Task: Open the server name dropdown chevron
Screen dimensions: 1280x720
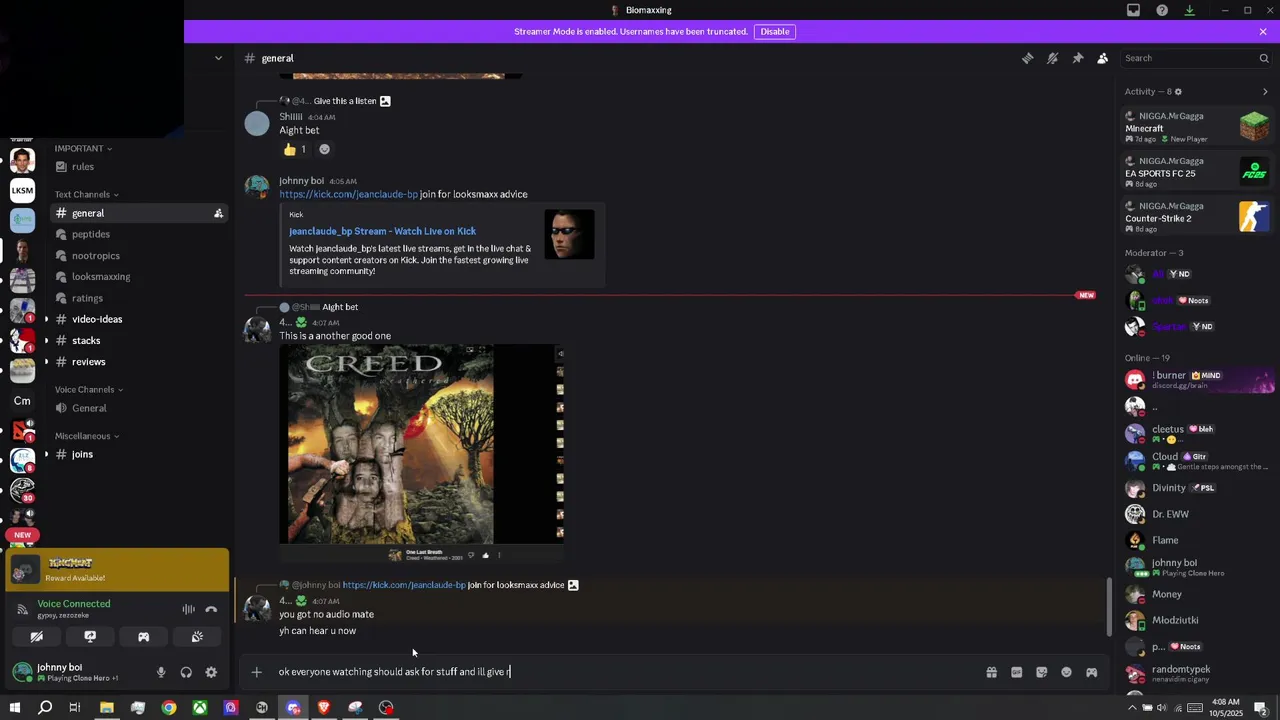Action: [x=218, y=58]
